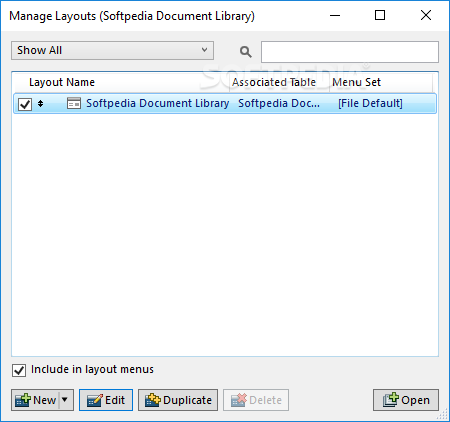Click the Duplicate layout button

(178, 400)
